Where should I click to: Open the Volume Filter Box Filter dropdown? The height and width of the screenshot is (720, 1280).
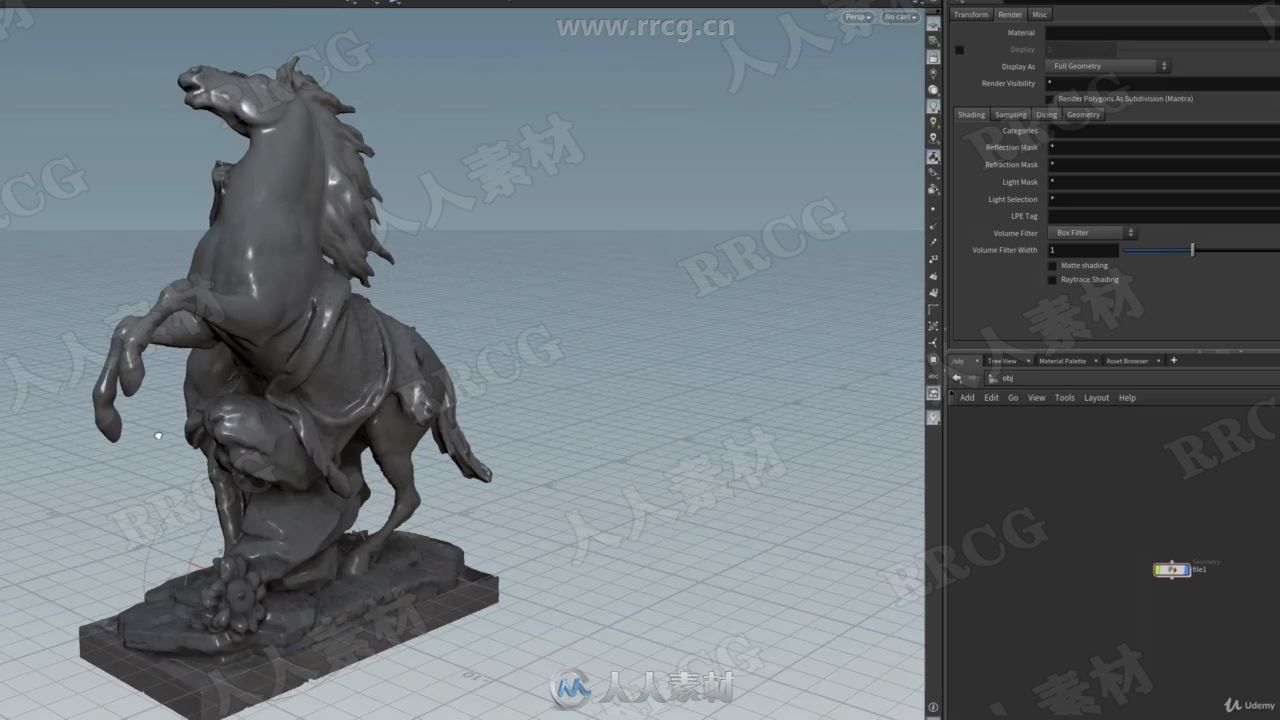[x=1092, y=233]
